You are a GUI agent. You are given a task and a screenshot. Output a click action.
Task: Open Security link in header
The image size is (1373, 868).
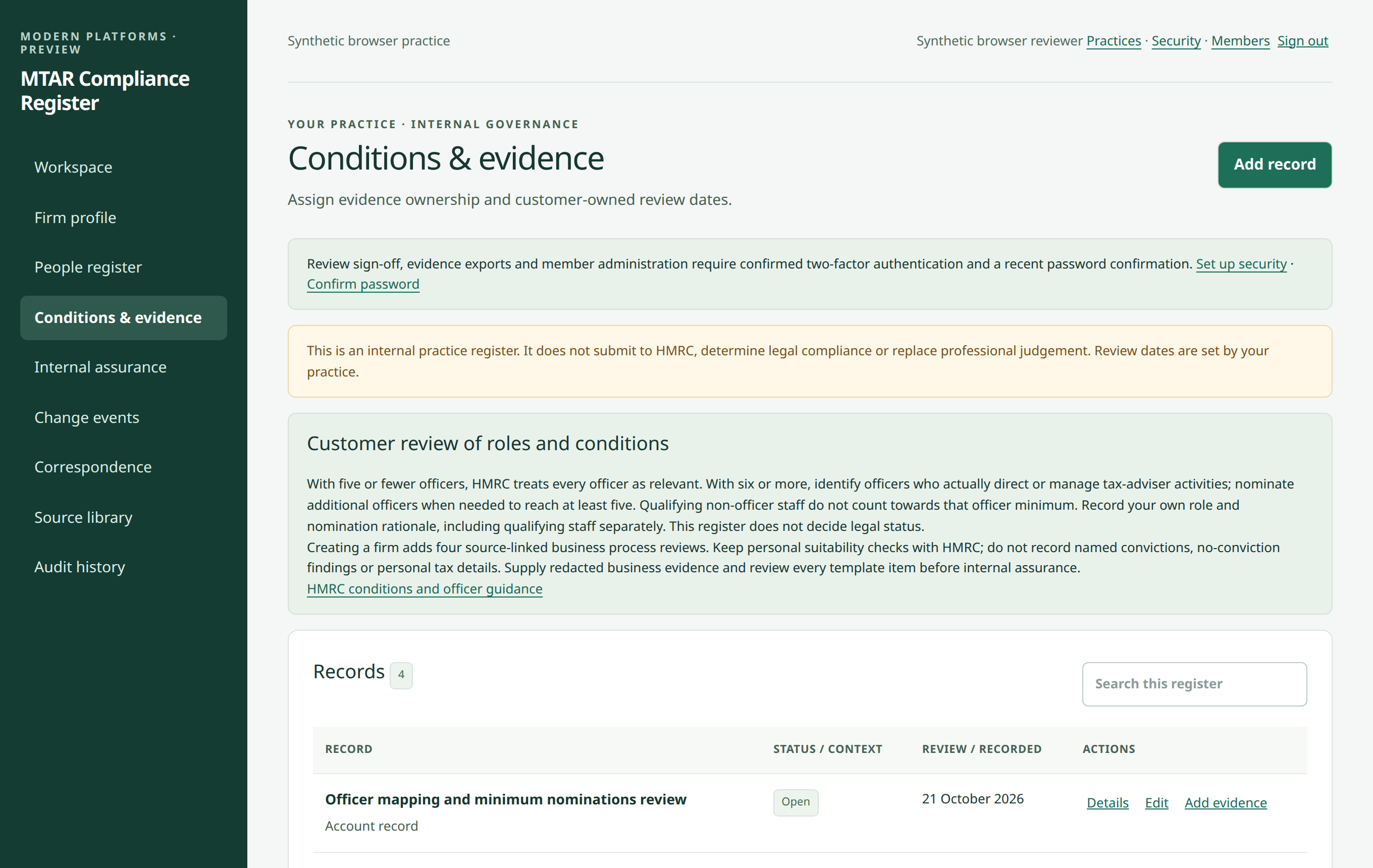[x=1176, y=41]
